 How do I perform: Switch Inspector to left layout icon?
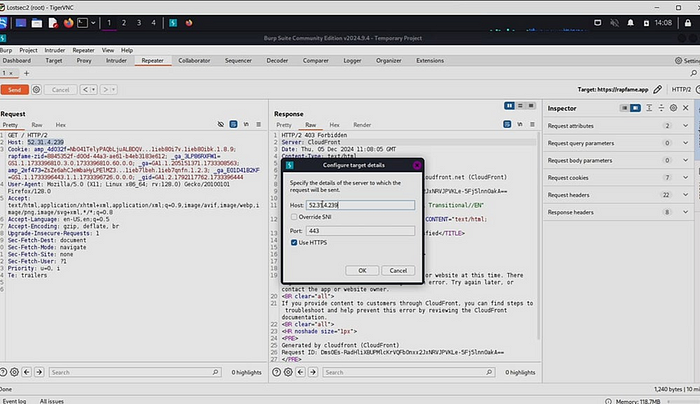pos(624,108)
